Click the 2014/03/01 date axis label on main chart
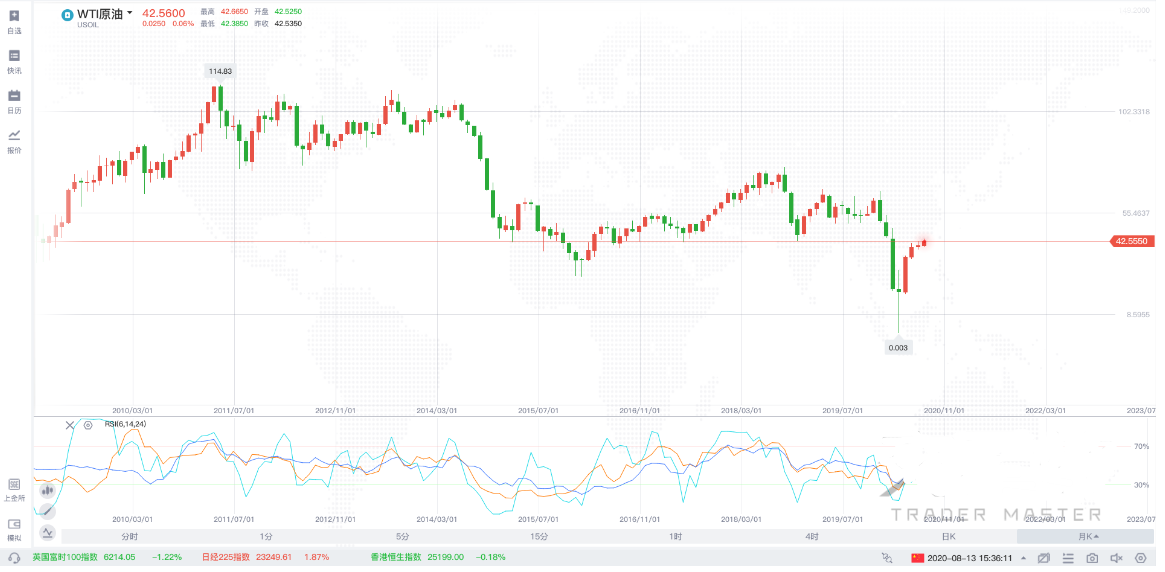This screenshot has width=1165, height=572. click(x=436, y=410)
